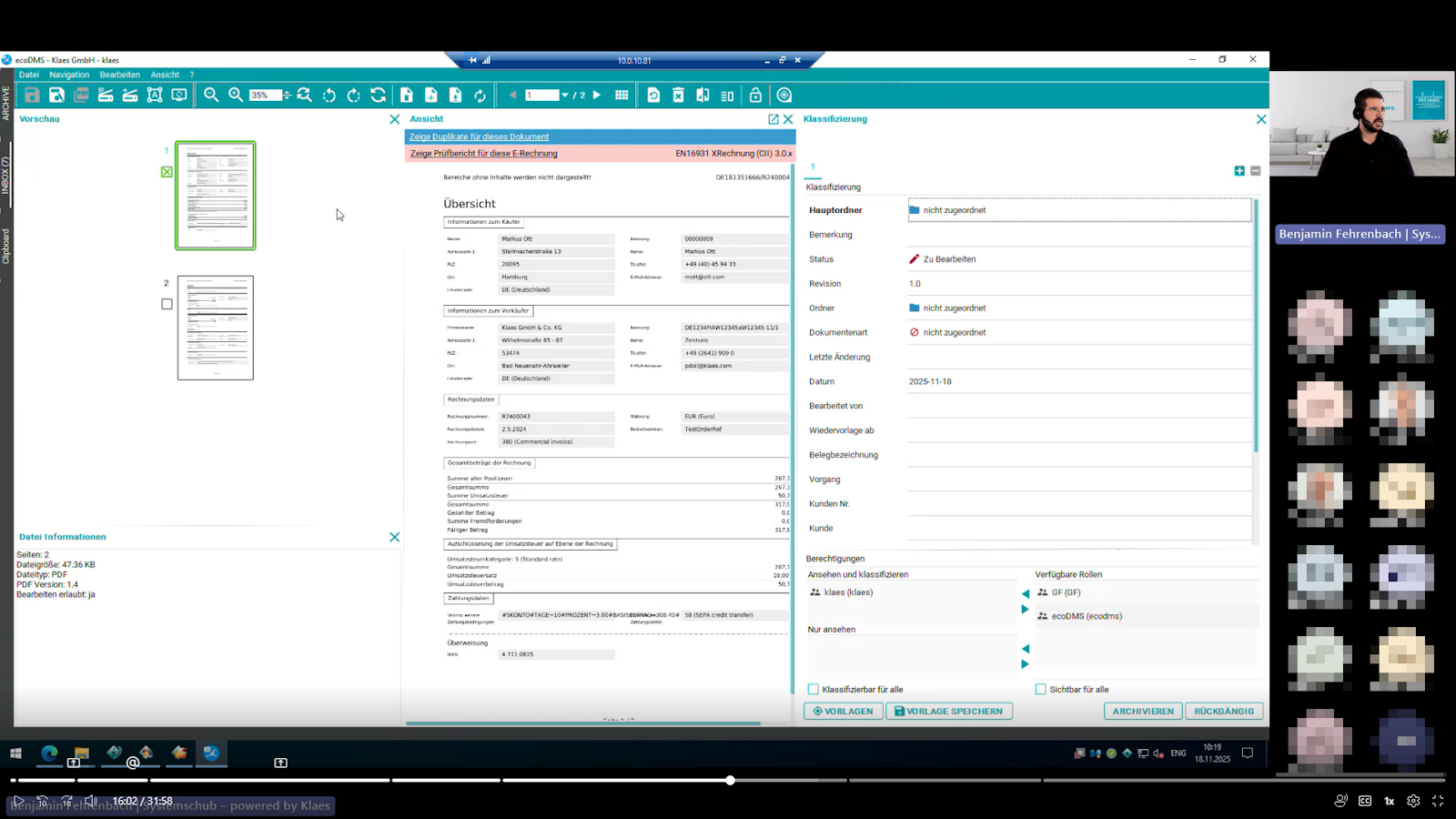This screenshot has width=1456, height=819.
Task: Click the lock document icon
Action: 755,95
